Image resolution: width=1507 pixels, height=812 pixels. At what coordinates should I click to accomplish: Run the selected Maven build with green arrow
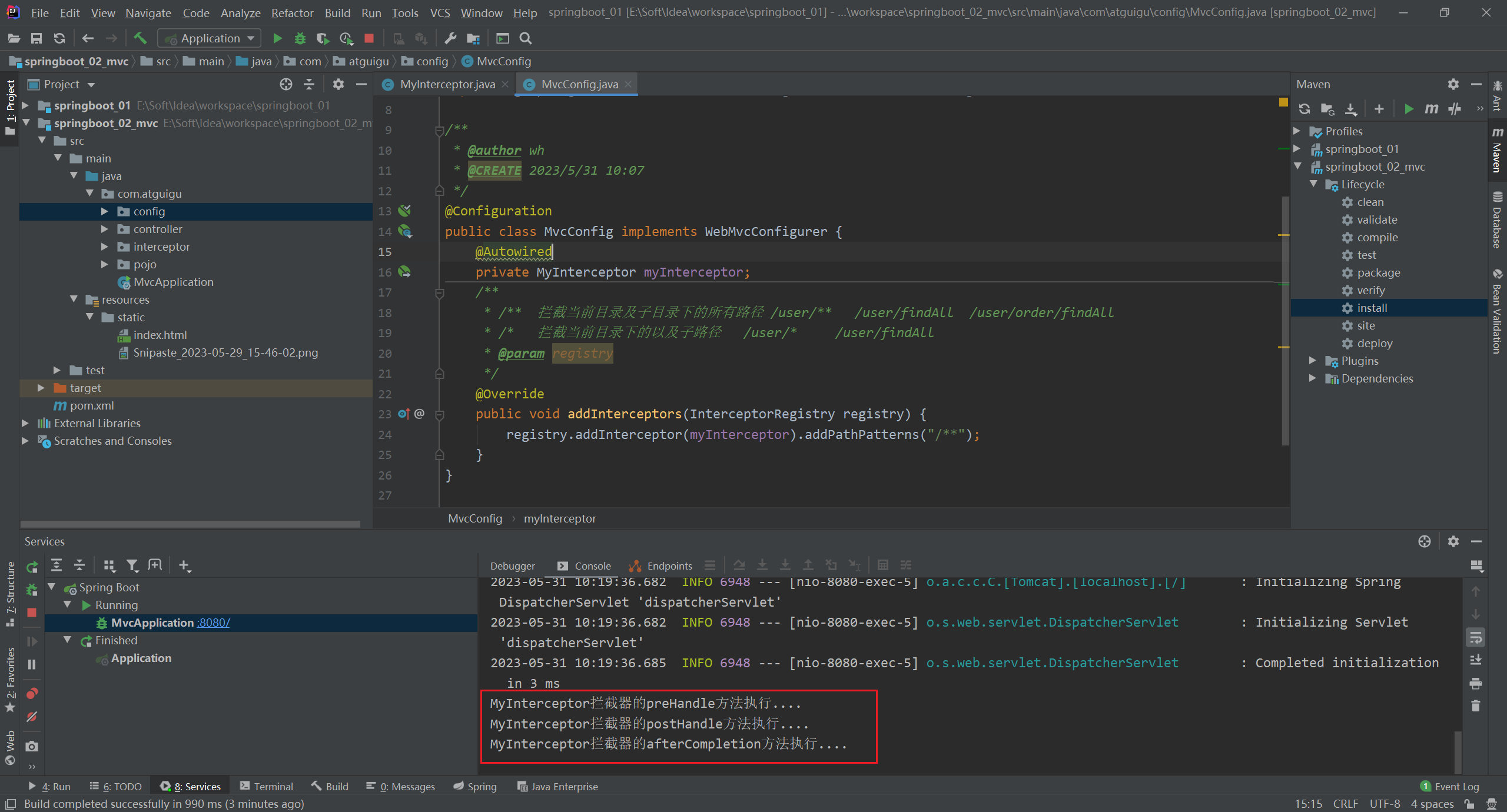pyautogui.click(x=1409, y=109)
